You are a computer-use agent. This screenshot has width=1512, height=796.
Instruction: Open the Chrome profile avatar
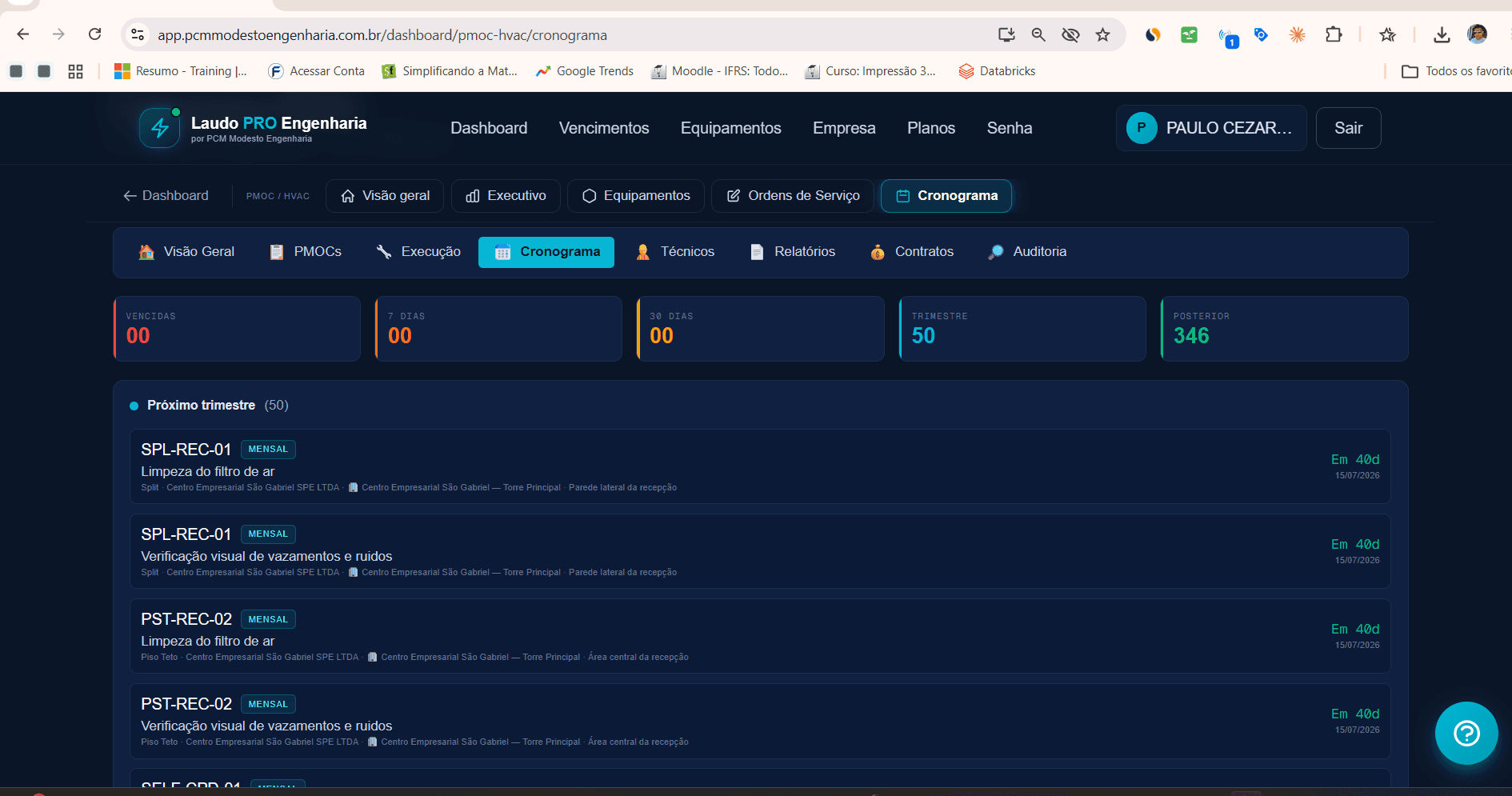pos(1478,34)
